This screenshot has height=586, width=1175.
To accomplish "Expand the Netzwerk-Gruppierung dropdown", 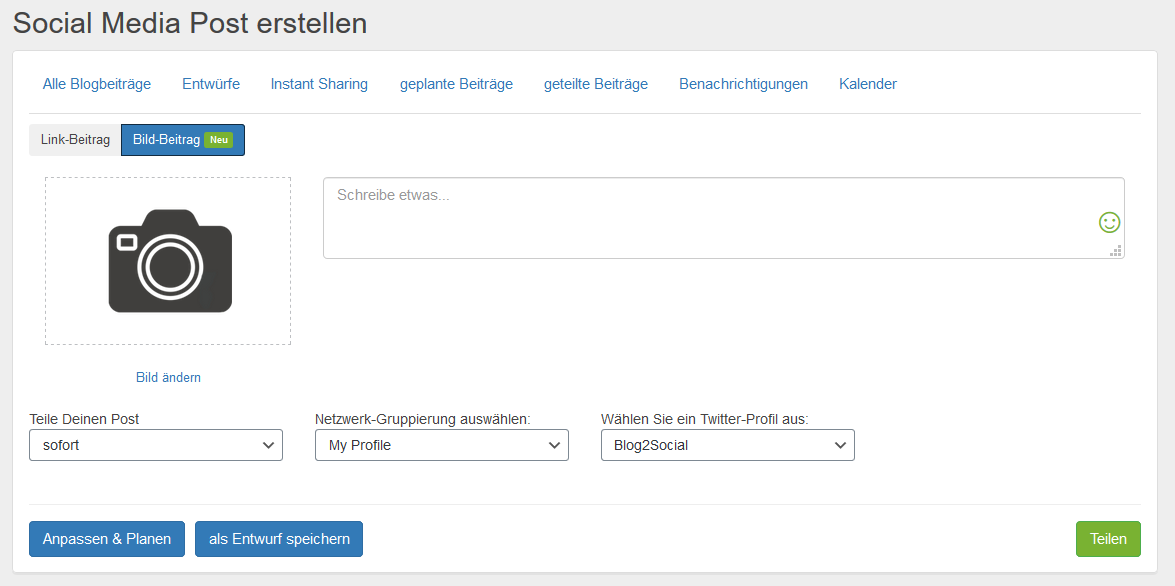I will click(441, 445).
